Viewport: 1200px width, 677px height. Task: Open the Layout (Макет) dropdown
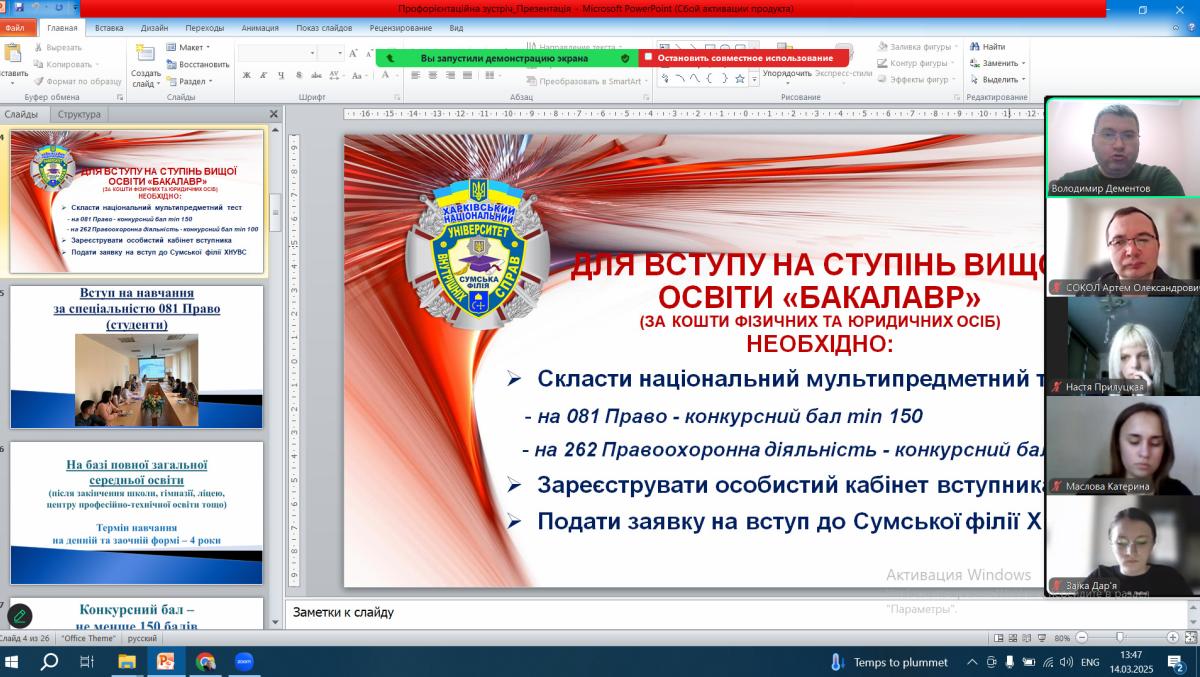189,47
